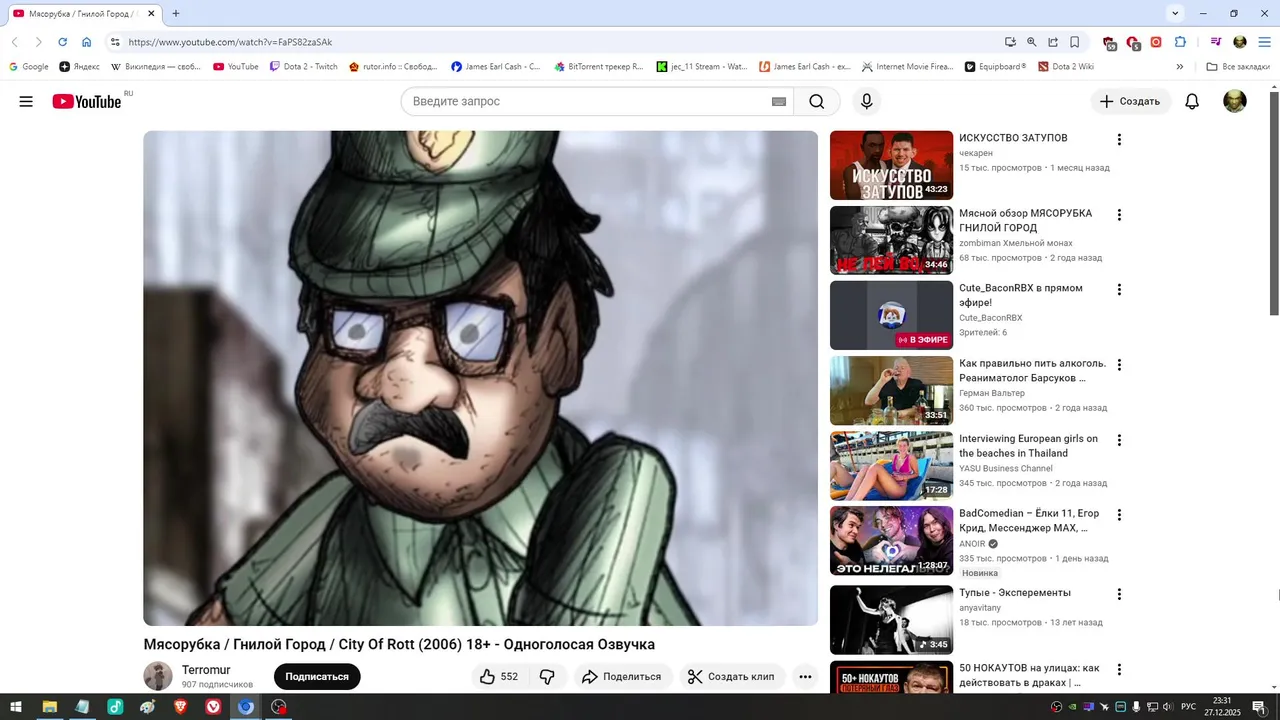The image size is (1280, 720).
Task: Open options for Тупые - Эксперементы video
Action: [x=1119, y=594]
